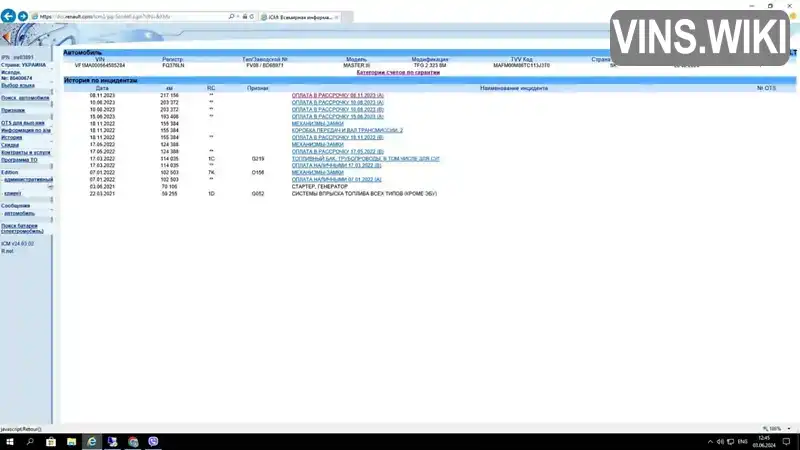Click the browser Forward arrow button
This screenshot has width=800, height=450.
coord(22,16)
